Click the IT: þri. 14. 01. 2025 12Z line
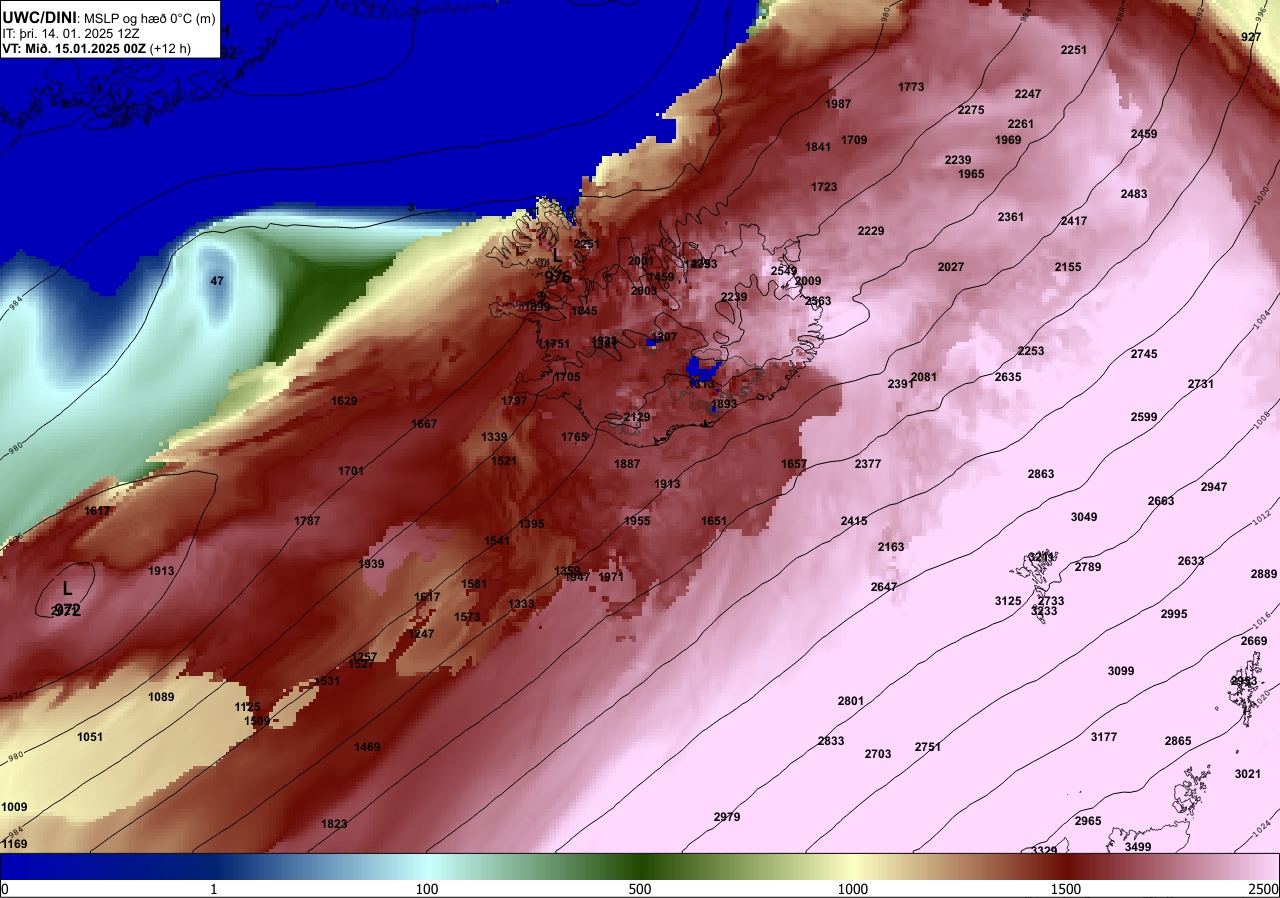 click(69, 33)
